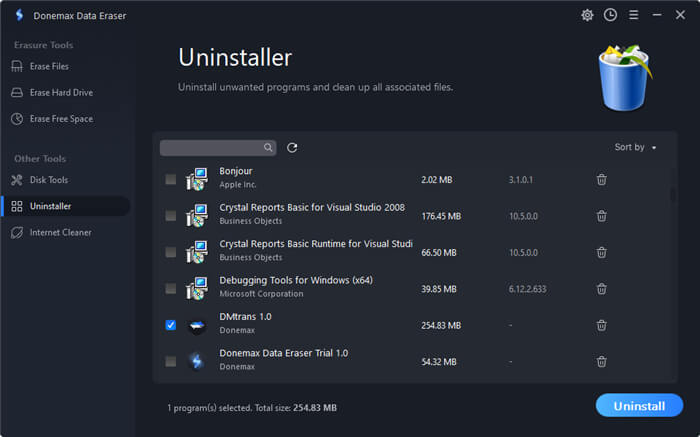Click the Donemax lightning logo in title bar
Screen dimensions: 700x437
19,15
